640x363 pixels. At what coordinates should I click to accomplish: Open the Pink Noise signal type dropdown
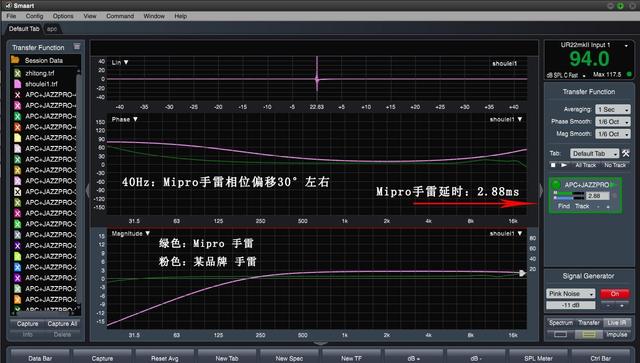point(571,294)
